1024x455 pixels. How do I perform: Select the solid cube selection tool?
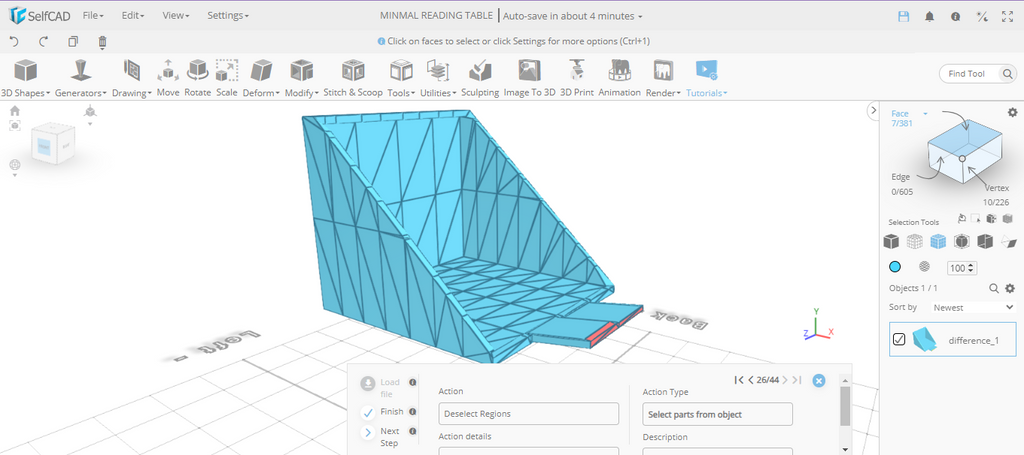tap(891, 242)
